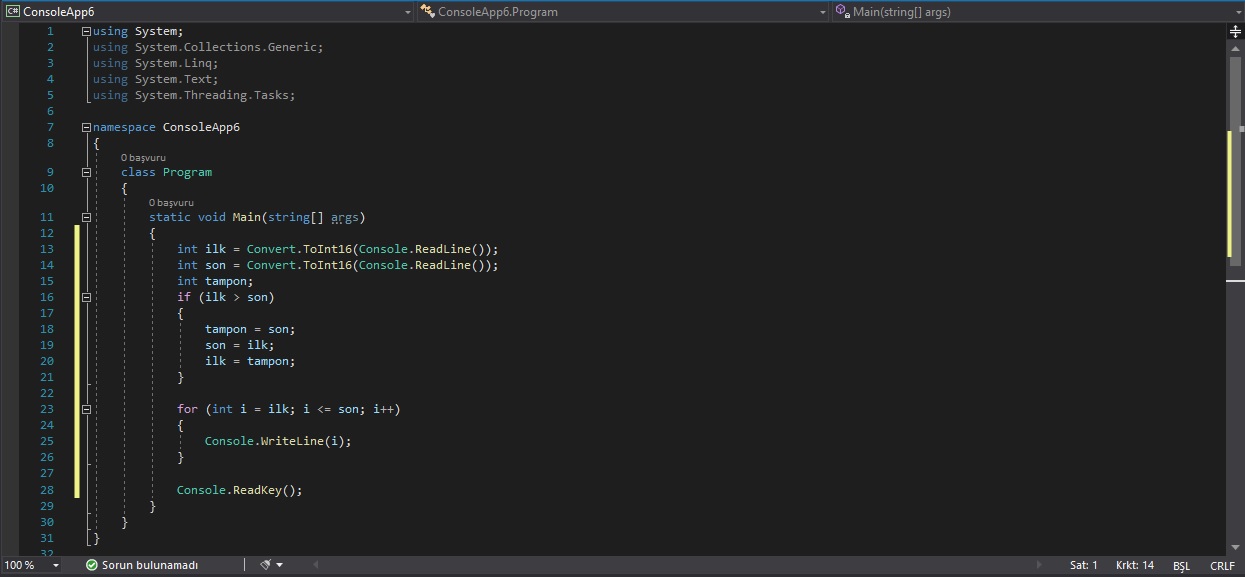Click the 'ilk = tampon;' statement
Image resolution: width=1245 pixels, height=577 pixels.
tap(250, 361)
